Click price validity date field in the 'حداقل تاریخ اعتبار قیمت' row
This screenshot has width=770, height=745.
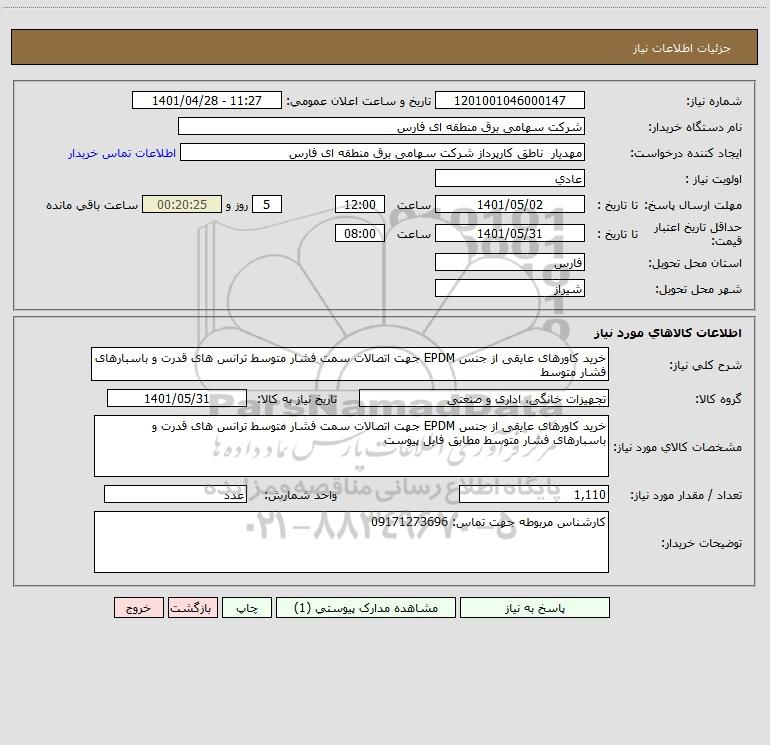pyautogui.click(x=510, y=233)
